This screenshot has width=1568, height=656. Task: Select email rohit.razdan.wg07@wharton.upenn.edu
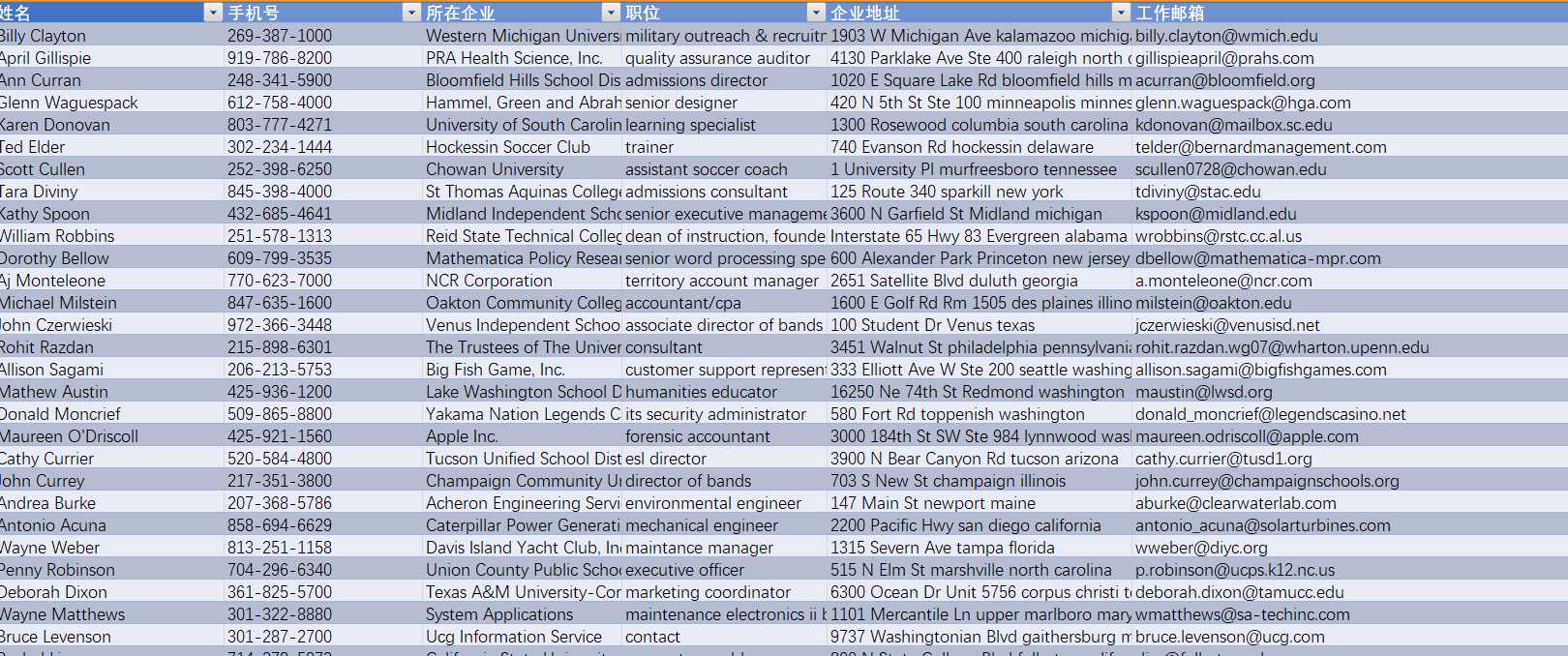1282,347
